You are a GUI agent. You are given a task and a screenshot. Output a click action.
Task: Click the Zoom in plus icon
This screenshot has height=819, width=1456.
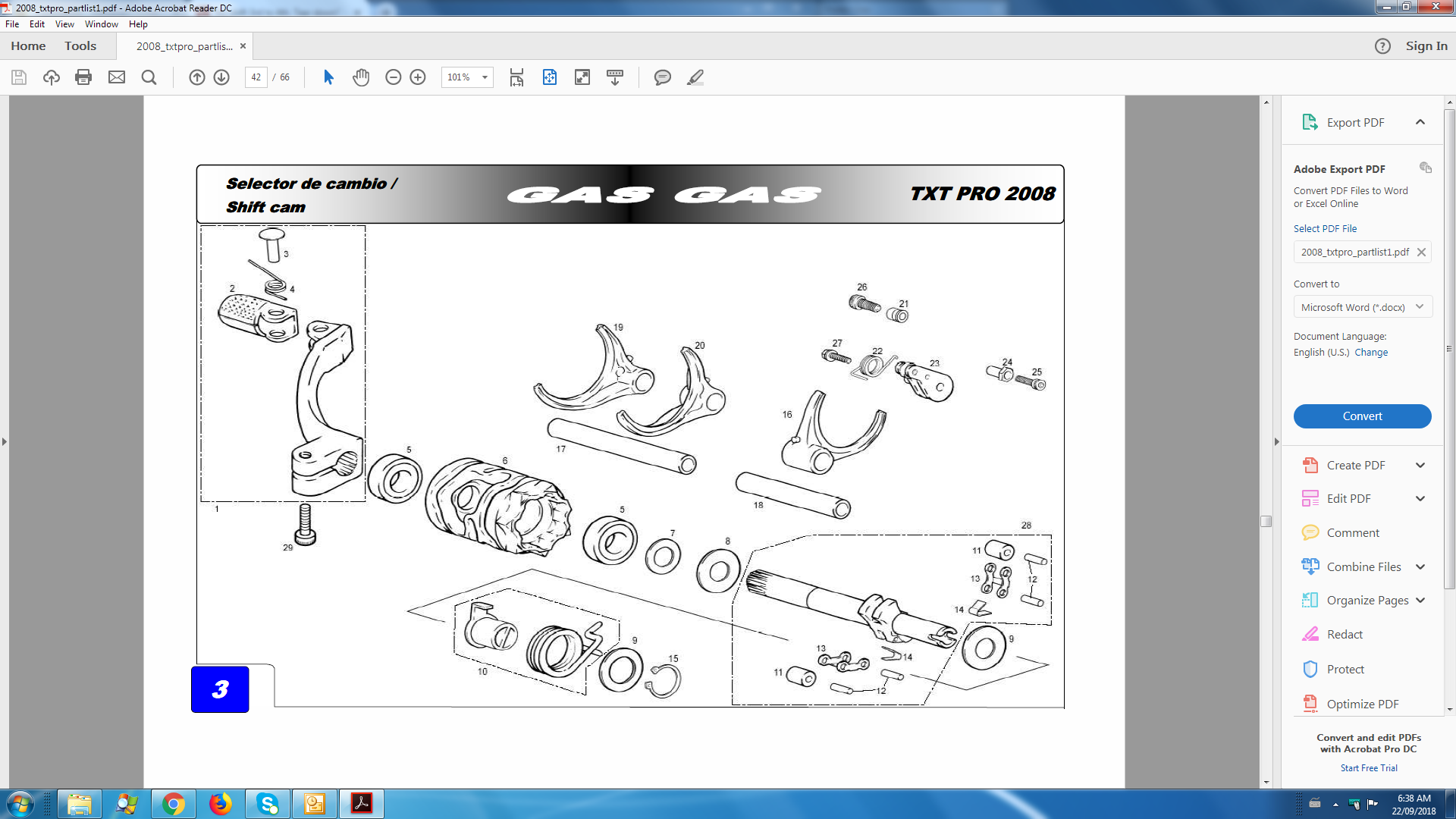[x=418, y=77]
